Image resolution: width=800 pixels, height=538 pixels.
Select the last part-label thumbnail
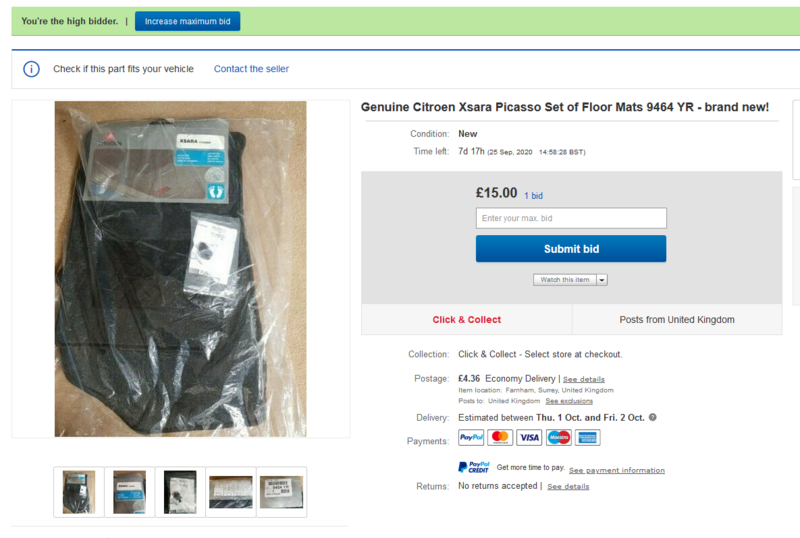(281, 492)
